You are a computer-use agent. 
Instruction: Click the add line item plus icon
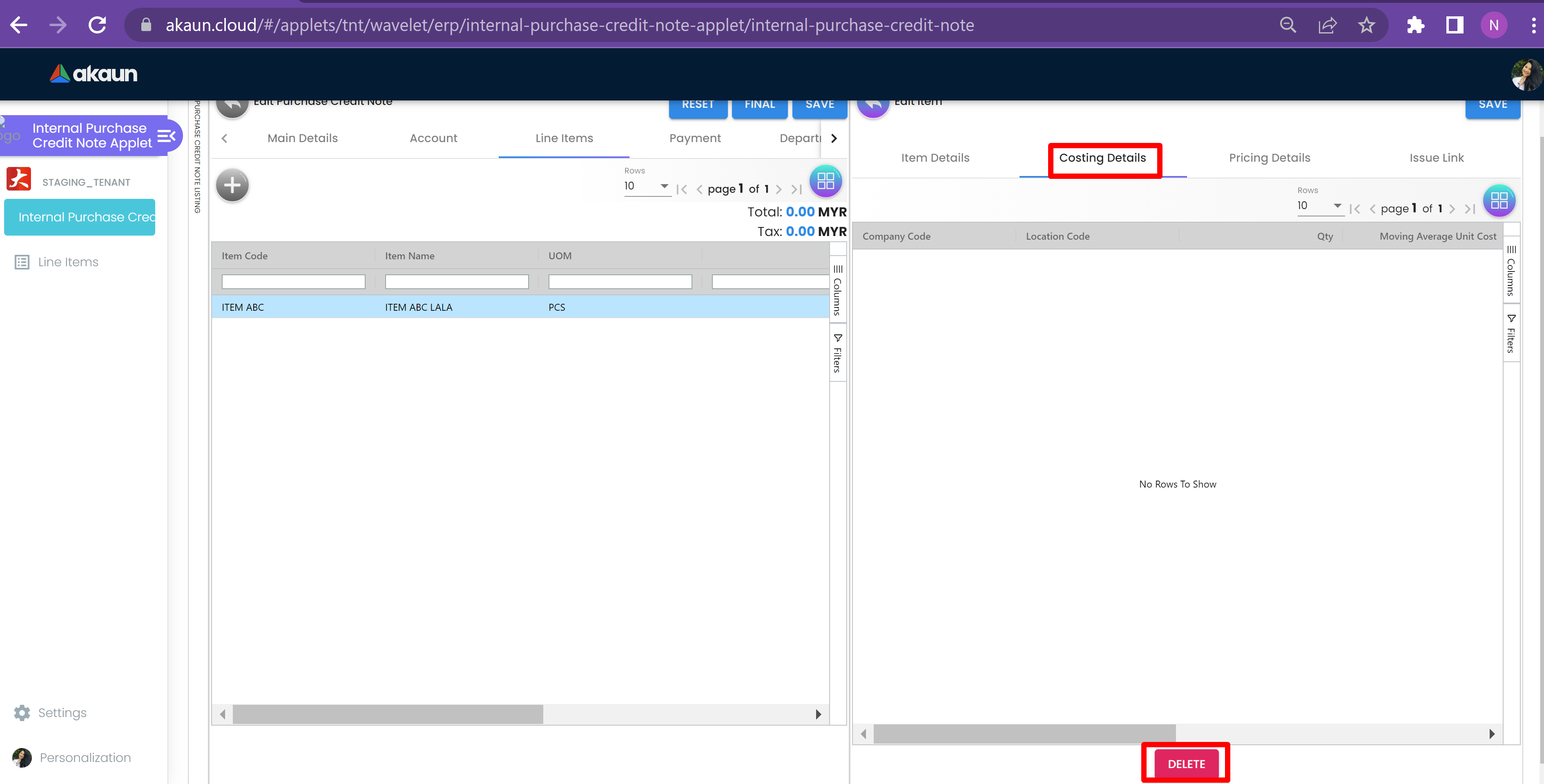tap(232, 185)
